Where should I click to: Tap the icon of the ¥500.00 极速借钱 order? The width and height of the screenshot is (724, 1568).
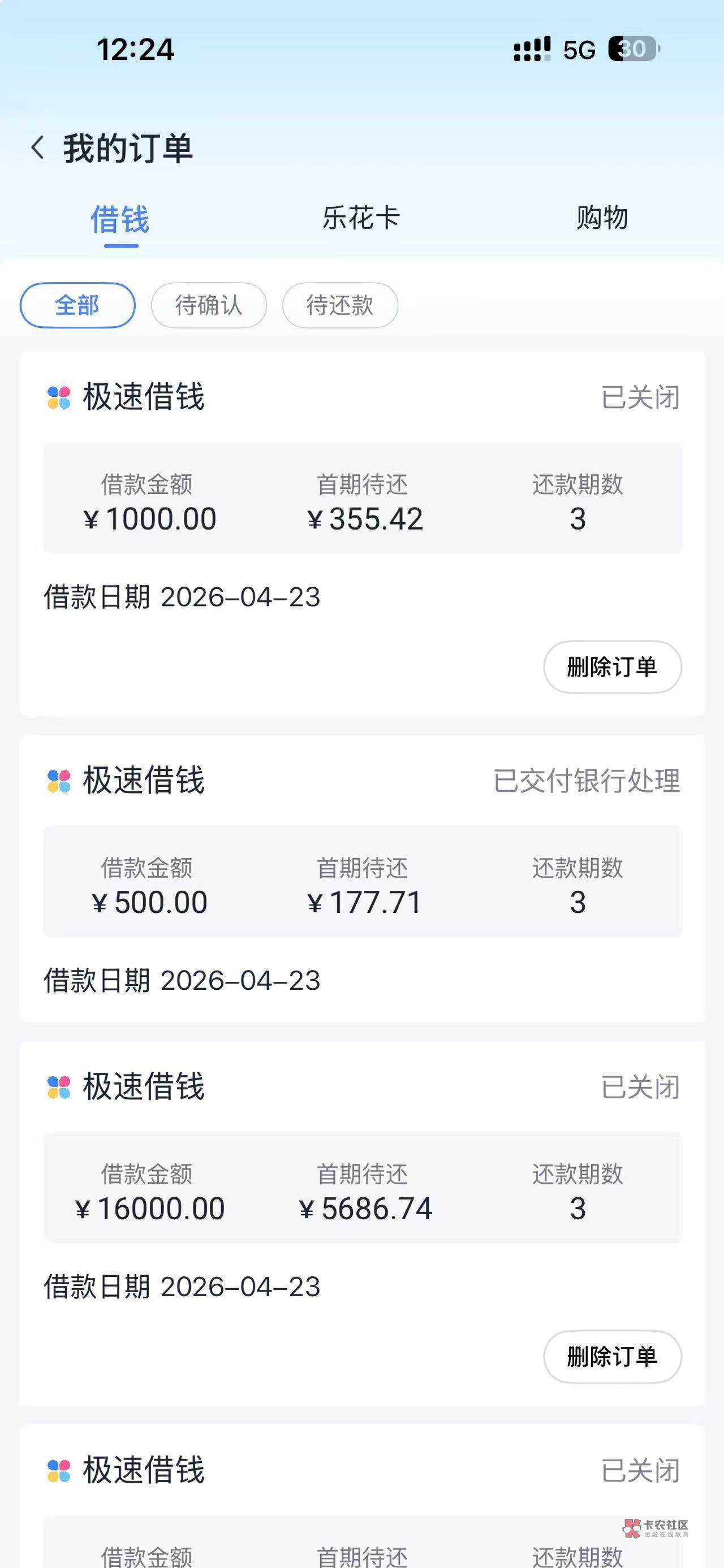[x=59, y=781]
